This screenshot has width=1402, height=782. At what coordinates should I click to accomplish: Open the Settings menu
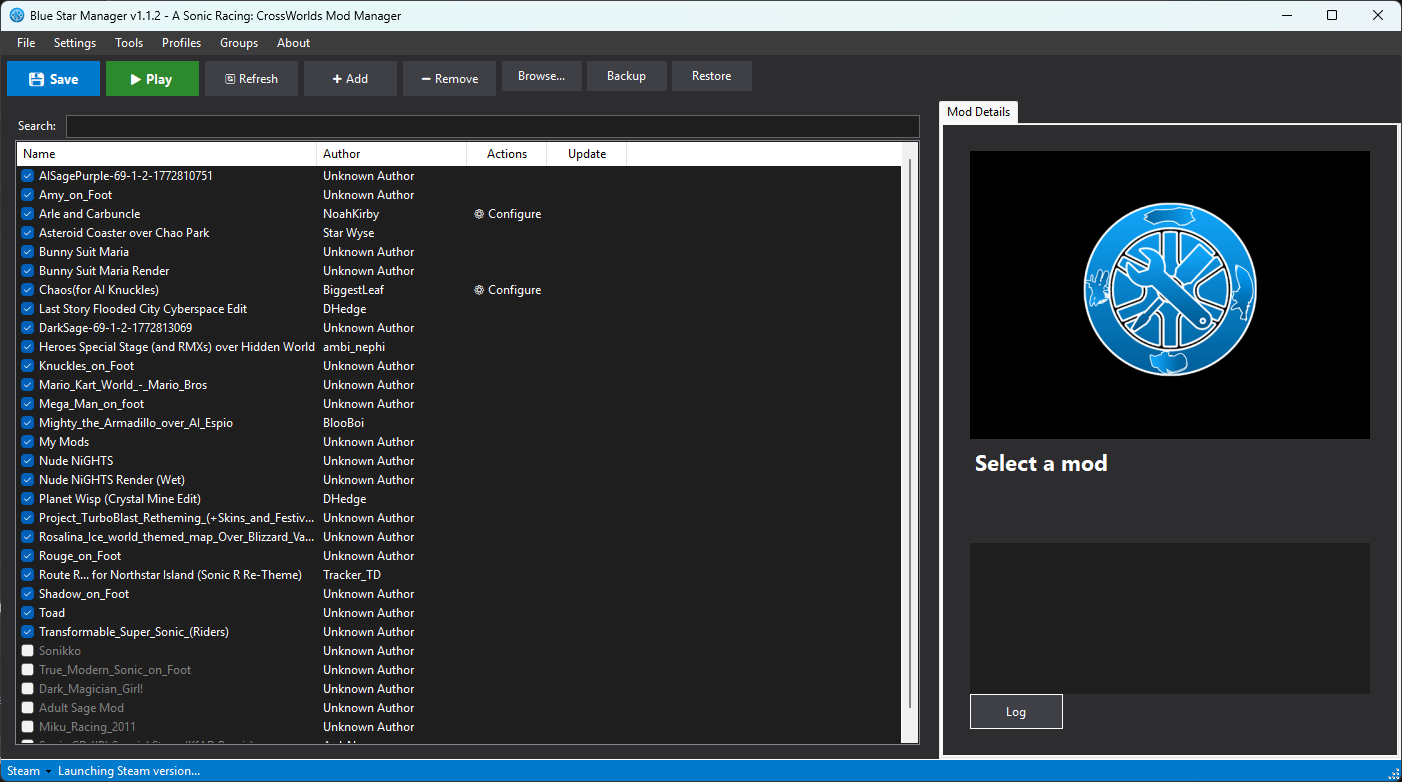point(75,43)
